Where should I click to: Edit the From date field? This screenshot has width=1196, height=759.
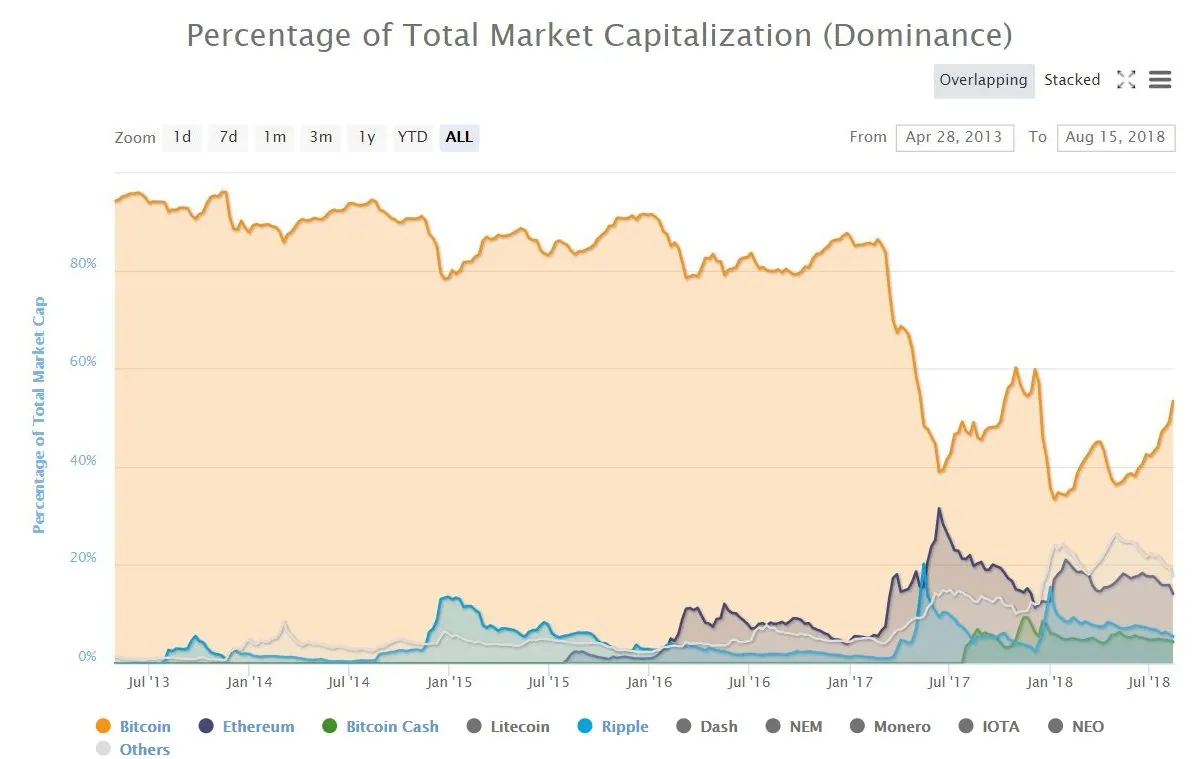coord(954,137)
